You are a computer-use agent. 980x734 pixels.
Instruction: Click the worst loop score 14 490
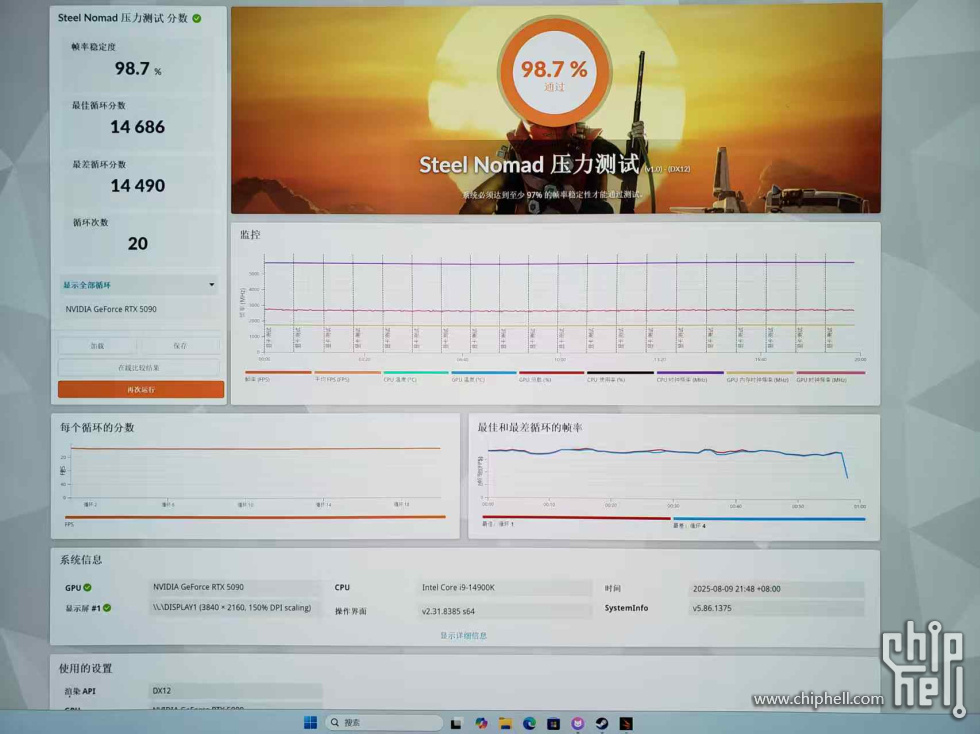[x=138, y=186]
